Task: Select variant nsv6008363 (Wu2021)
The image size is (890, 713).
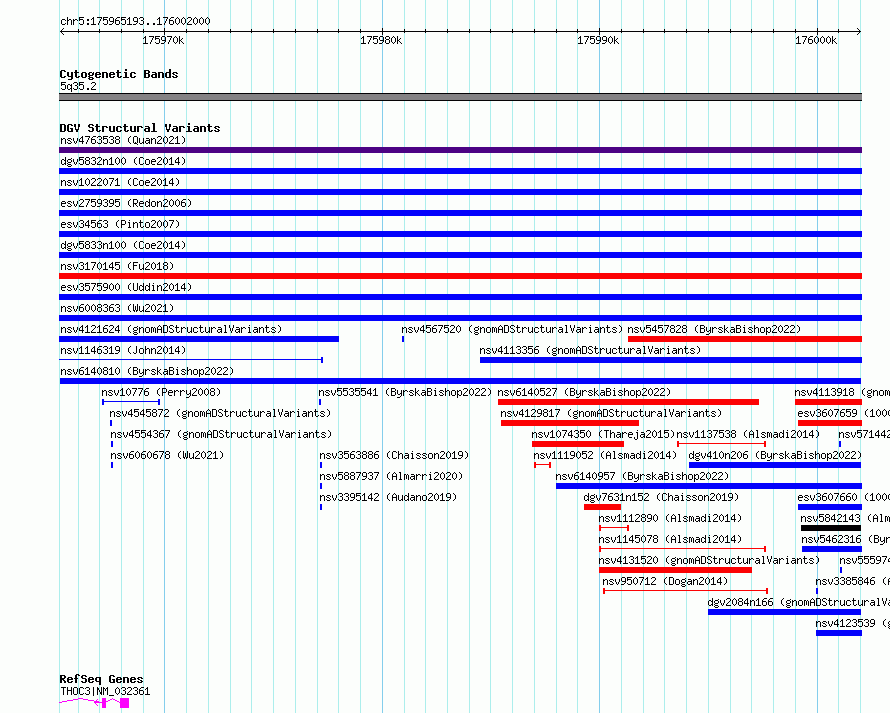Action: (117, 308)
